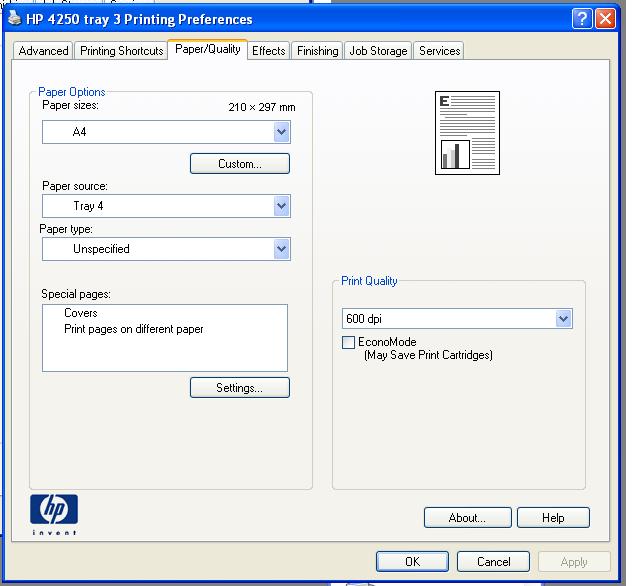Open the Paper source Tray 4 dropdown

coord(166,206)
